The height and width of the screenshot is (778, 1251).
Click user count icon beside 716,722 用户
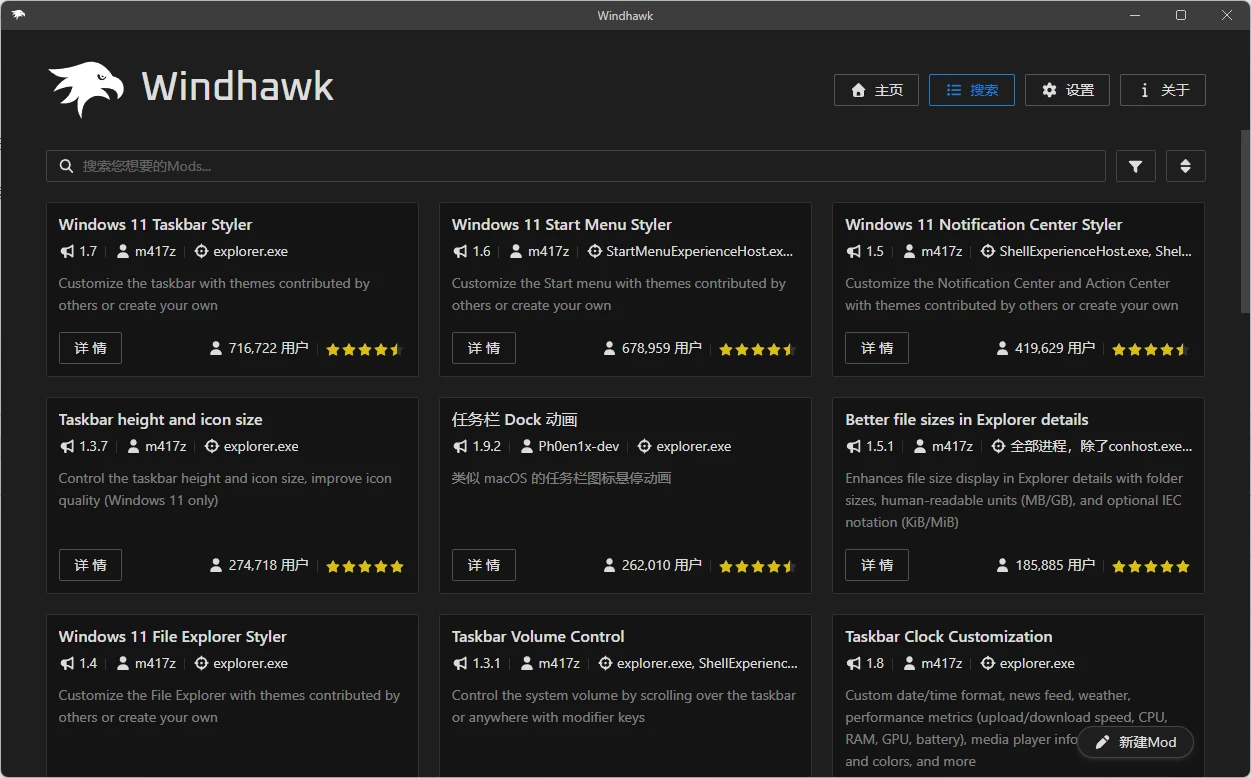click(216, 348)
